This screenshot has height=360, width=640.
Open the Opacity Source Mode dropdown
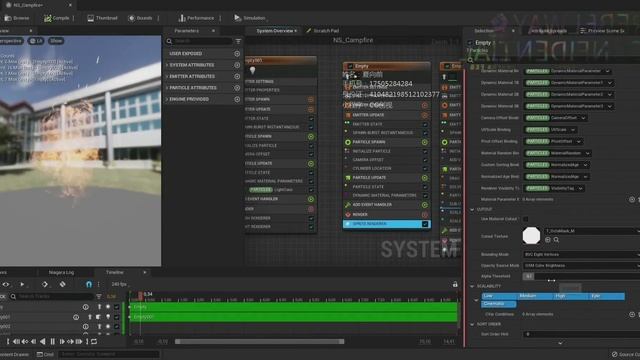click(581, 265)
